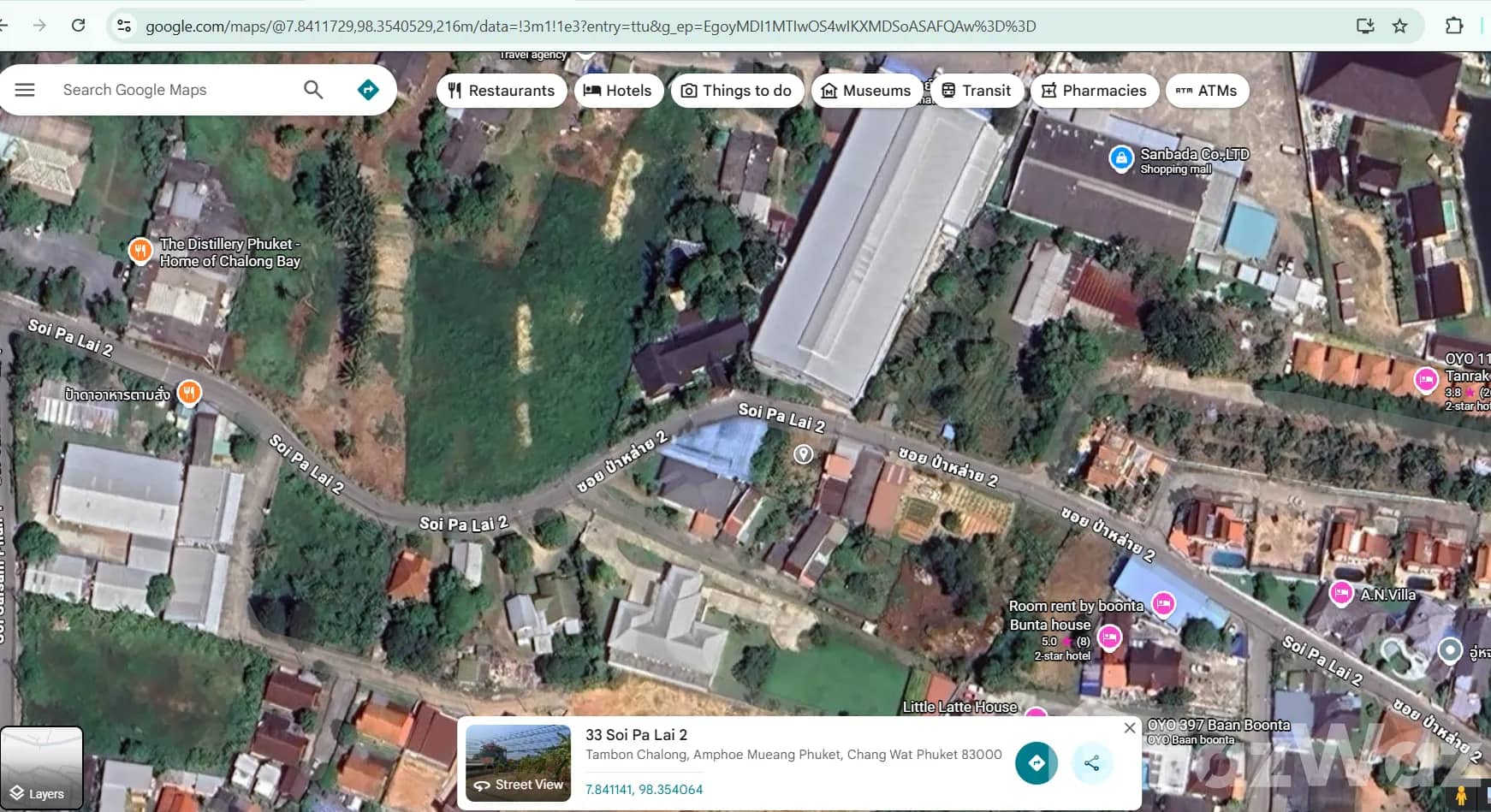Open directions from the 33 Soi Pa Lai 2 card

[1036, 762]
